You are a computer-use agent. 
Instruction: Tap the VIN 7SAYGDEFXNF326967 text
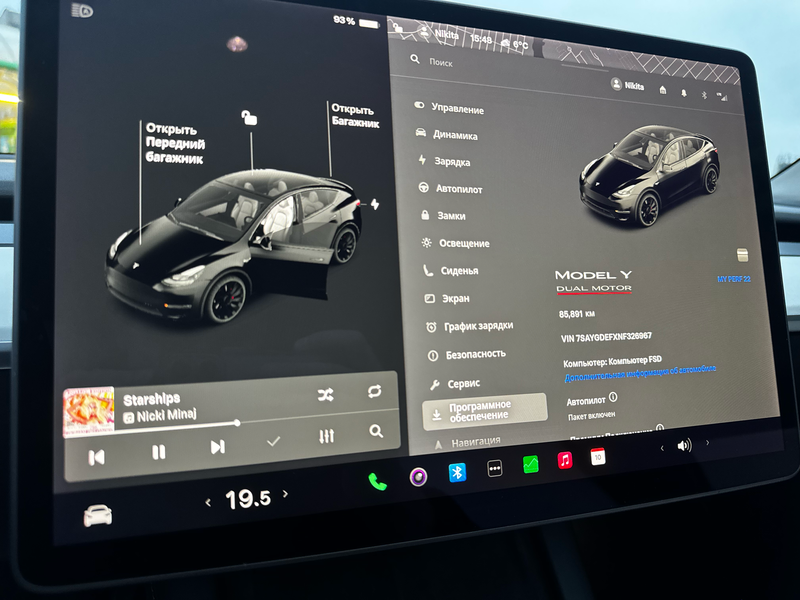(606, 337)
